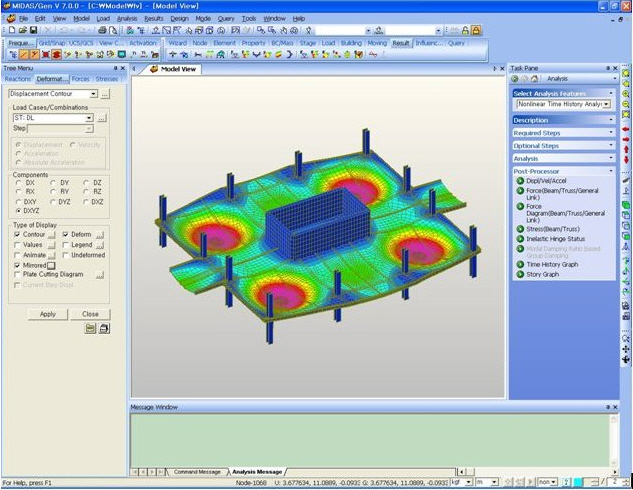The image size is (633, 490).
Task: Enable the Undeformed checkbox
Action: click(x=65, y=255)
